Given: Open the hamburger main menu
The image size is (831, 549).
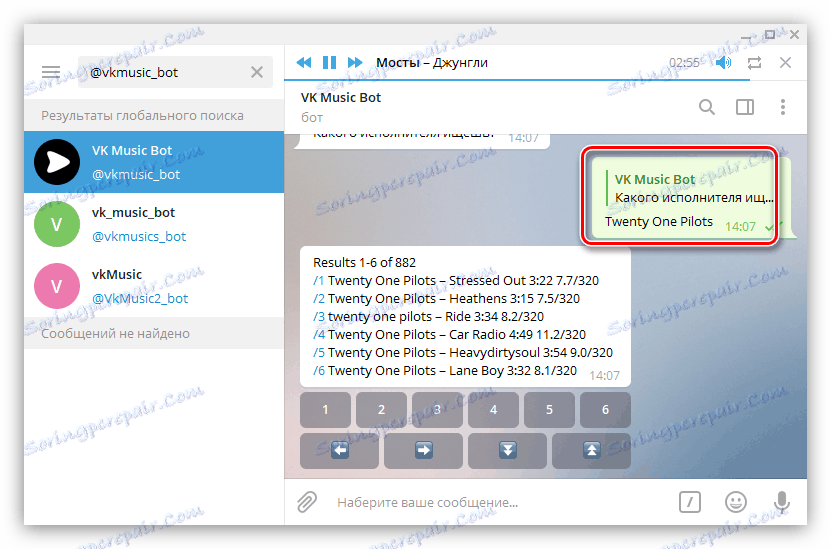Looking at the screenshot, I should [51, 72].
